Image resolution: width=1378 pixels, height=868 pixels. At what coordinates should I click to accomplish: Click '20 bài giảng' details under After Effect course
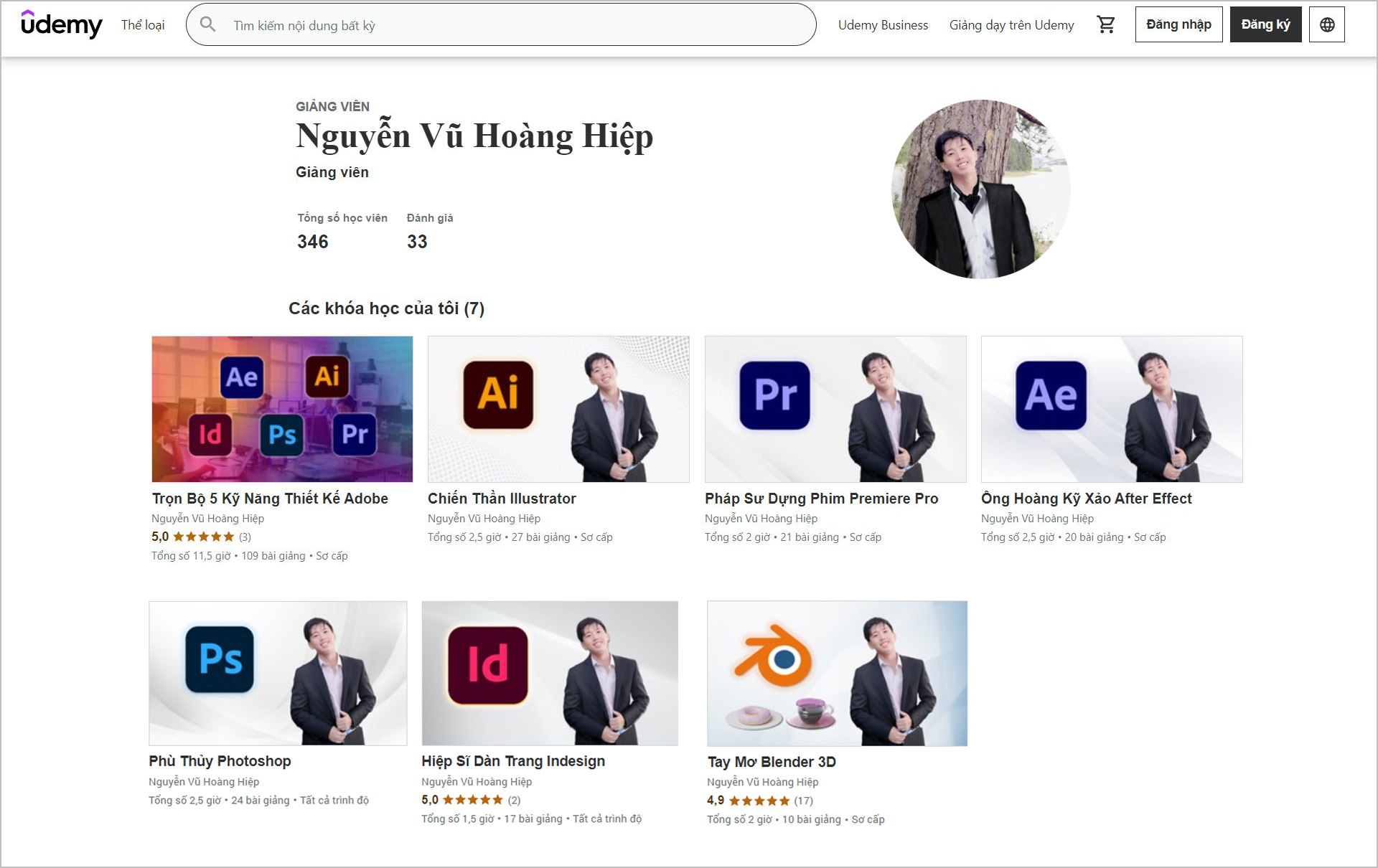coord(1094,537)
